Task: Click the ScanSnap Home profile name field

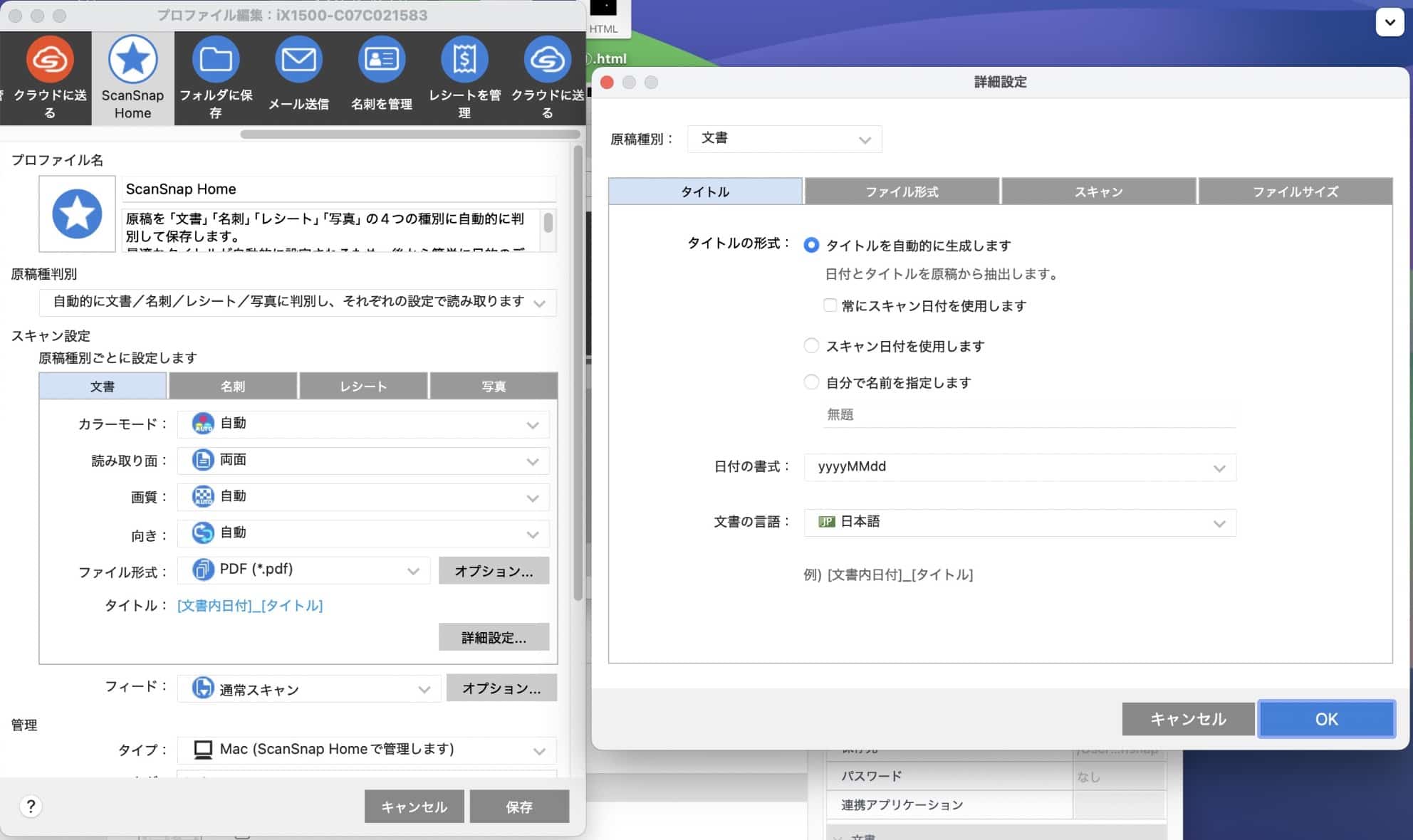Action: coord(339,189)
